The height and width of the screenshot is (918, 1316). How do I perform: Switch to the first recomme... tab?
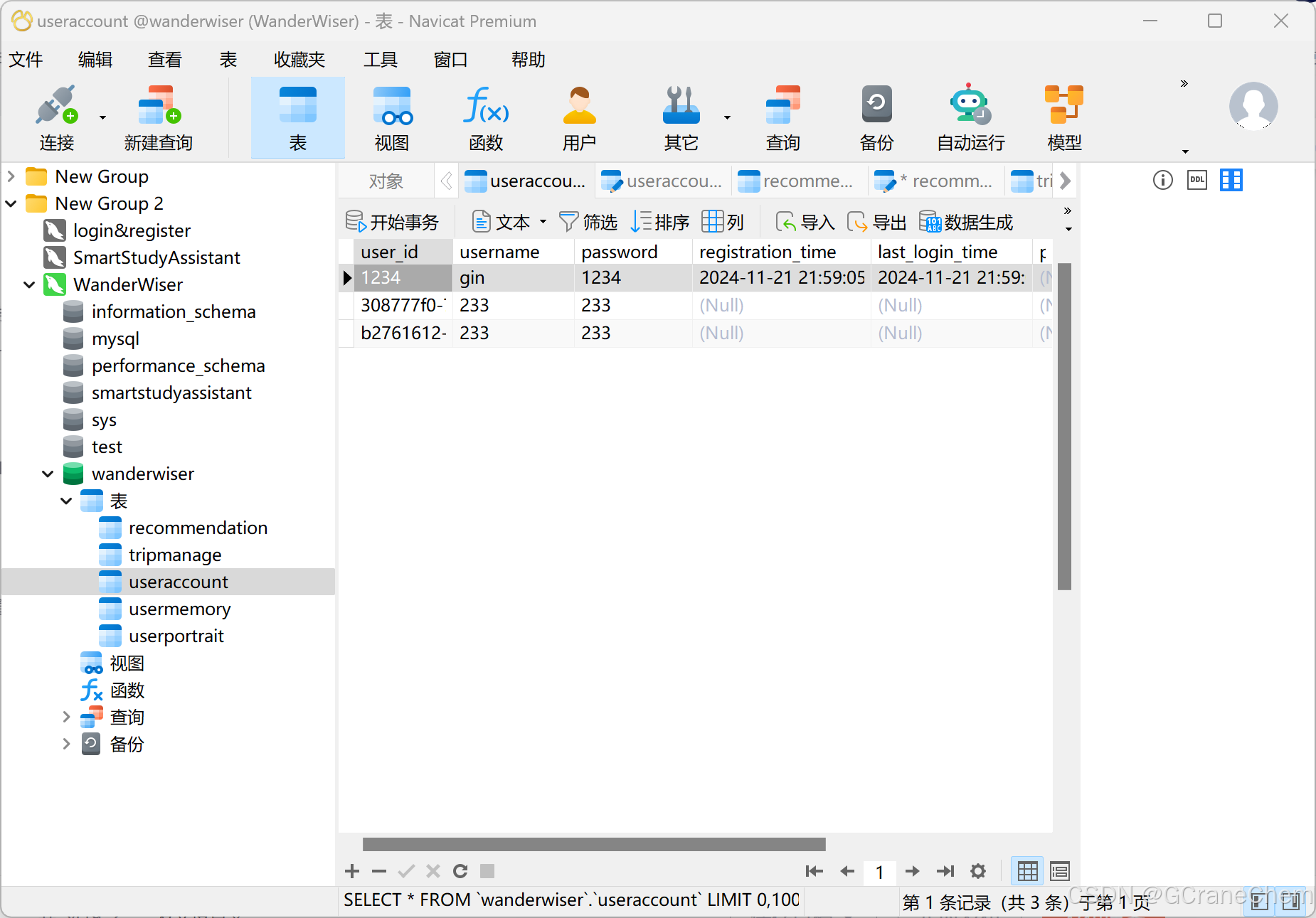click(800, 181)
